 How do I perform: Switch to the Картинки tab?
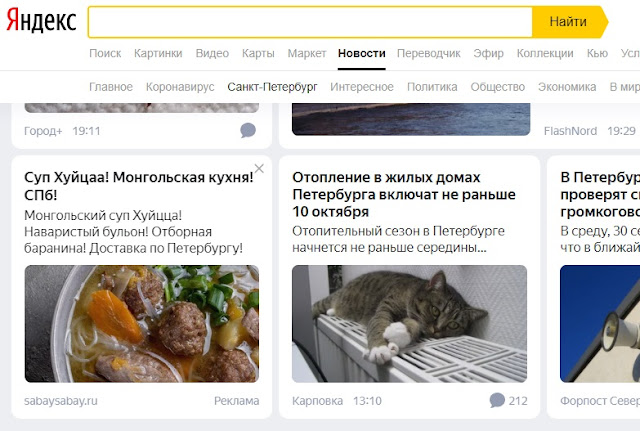(158, 53)
